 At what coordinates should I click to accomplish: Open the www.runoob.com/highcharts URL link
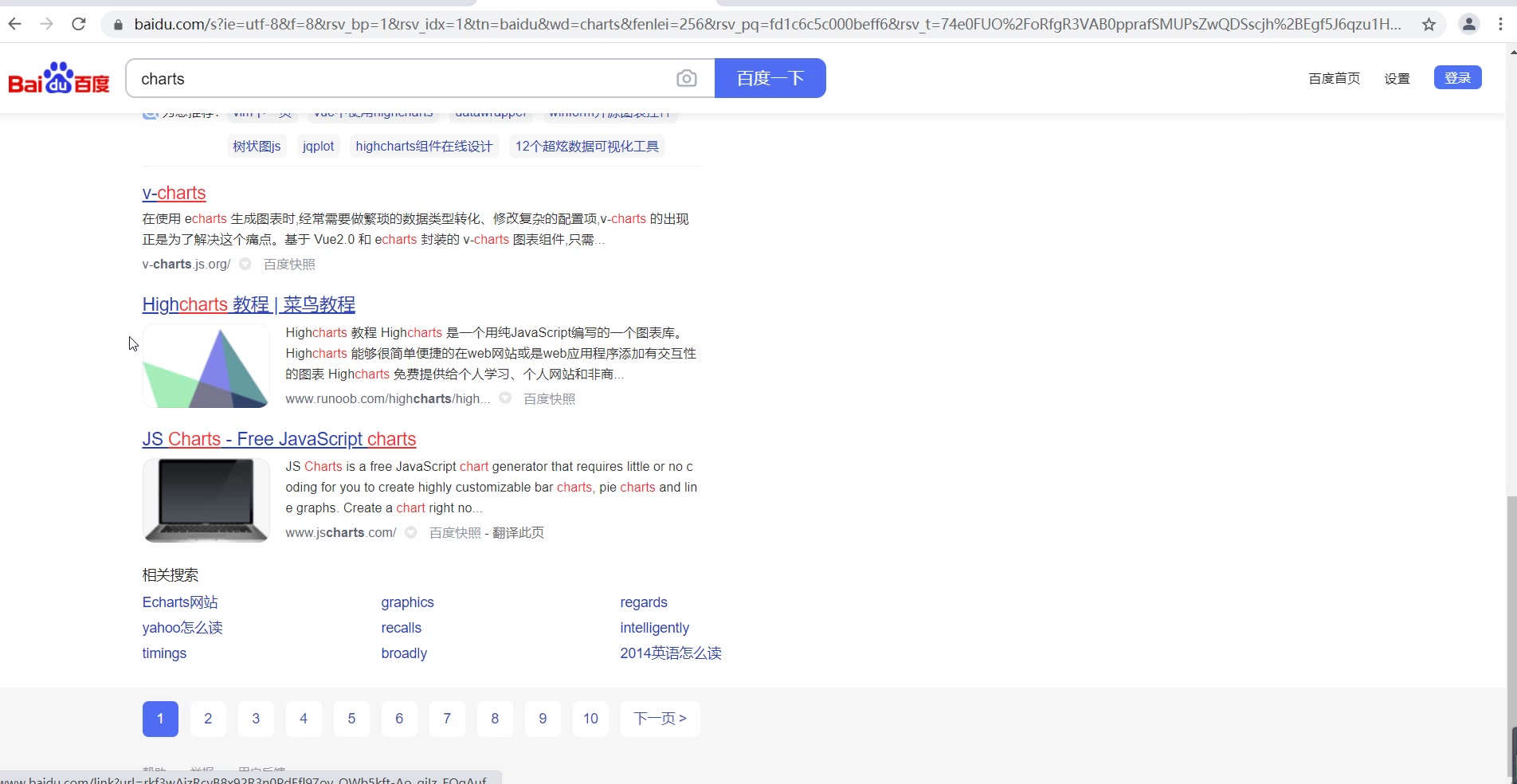(x=388, y=398)
